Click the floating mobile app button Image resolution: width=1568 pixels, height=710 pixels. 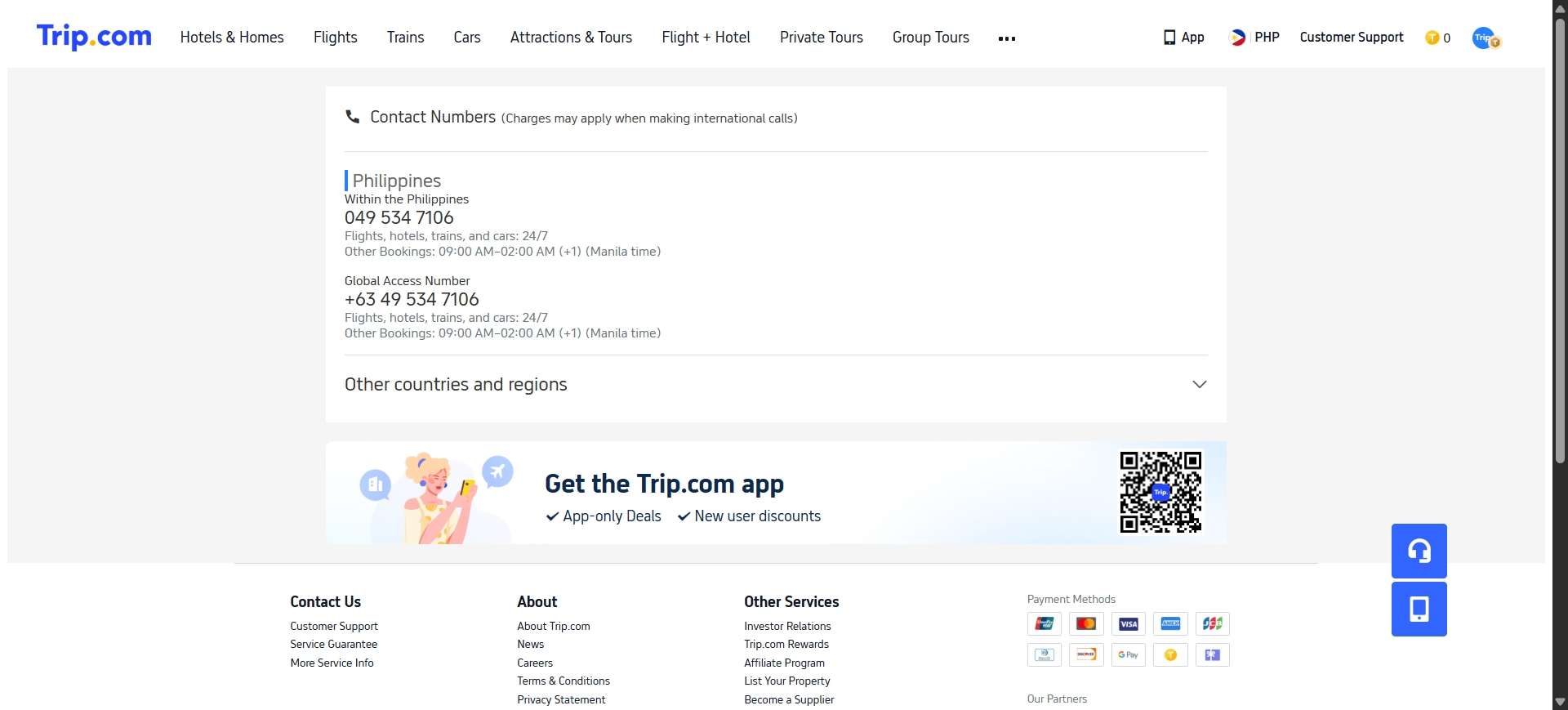[1419, 609]
